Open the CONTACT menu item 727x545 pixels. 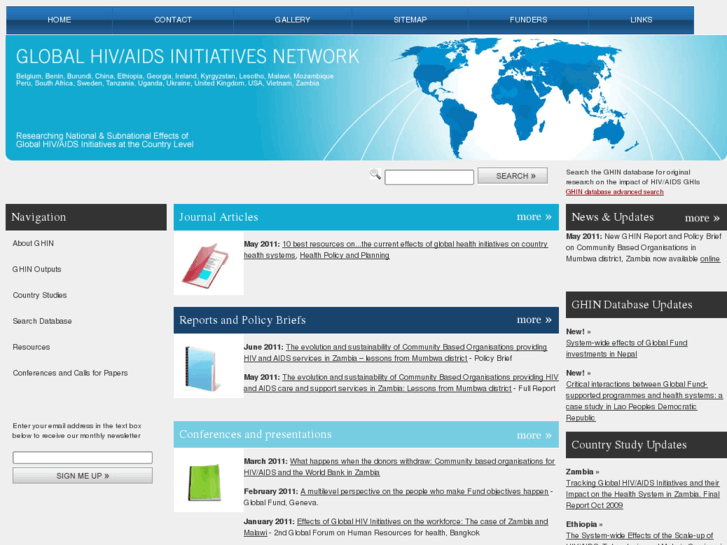click(x=173, y=20)
